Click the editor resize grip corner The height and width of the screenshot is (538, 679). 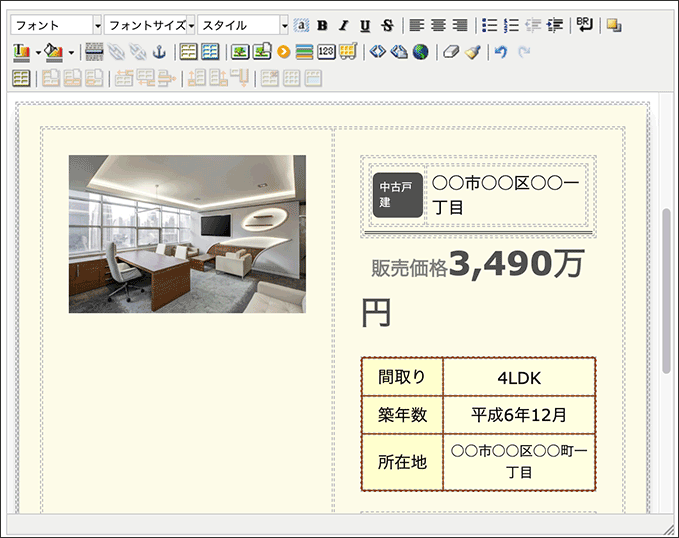(669, 528)
